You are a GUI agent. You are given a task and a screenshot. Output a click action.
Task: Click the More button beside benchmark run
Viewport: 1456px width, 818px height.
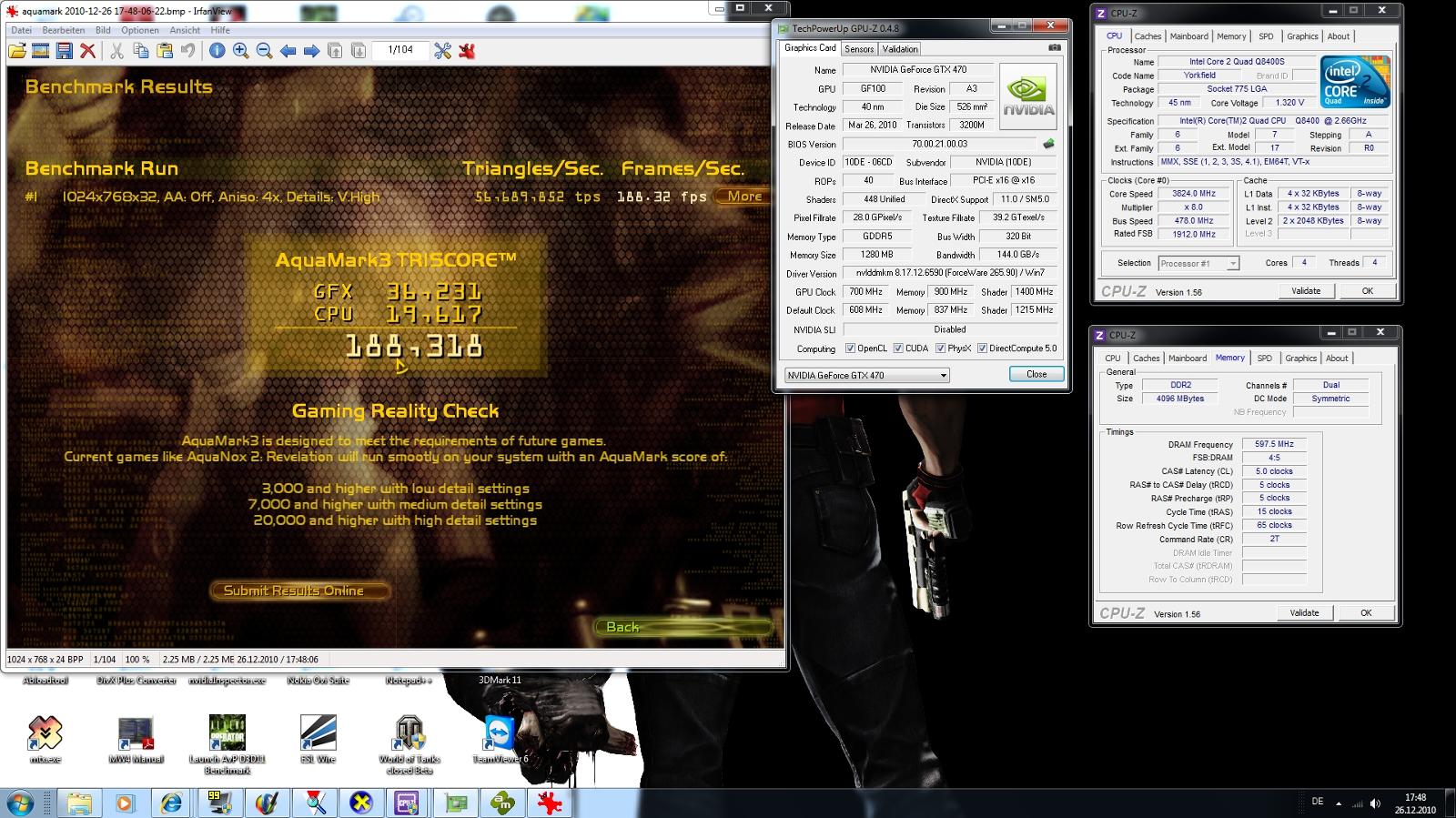(744, 196)
